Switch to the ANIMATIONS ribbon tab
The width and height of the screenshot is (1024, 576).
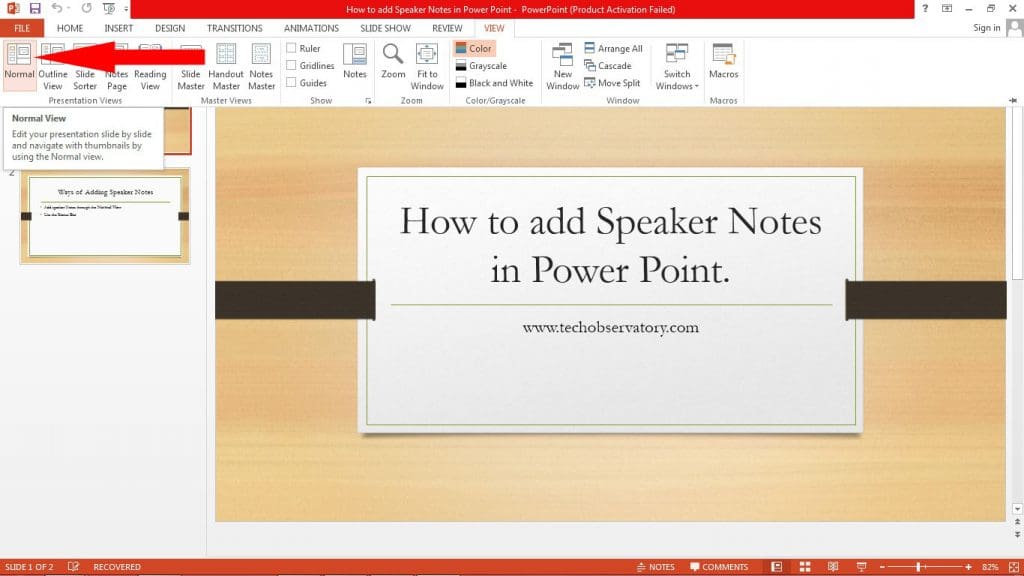[x=310, y=28]
